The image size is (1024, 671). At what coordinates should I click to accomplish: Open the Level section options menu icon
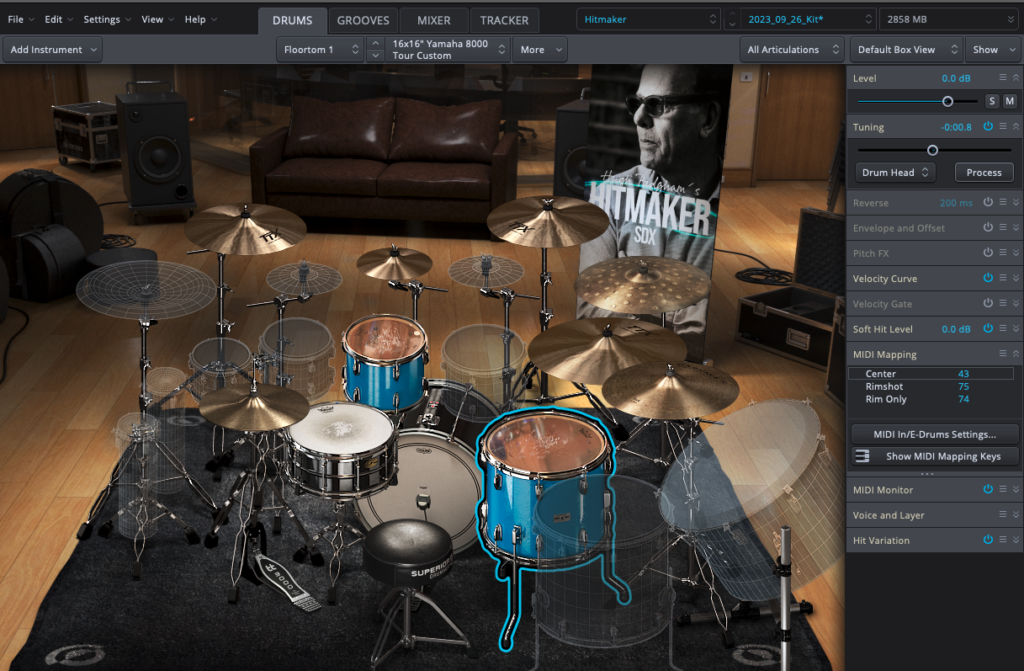pyautogui.click(x=1002, y=77)
